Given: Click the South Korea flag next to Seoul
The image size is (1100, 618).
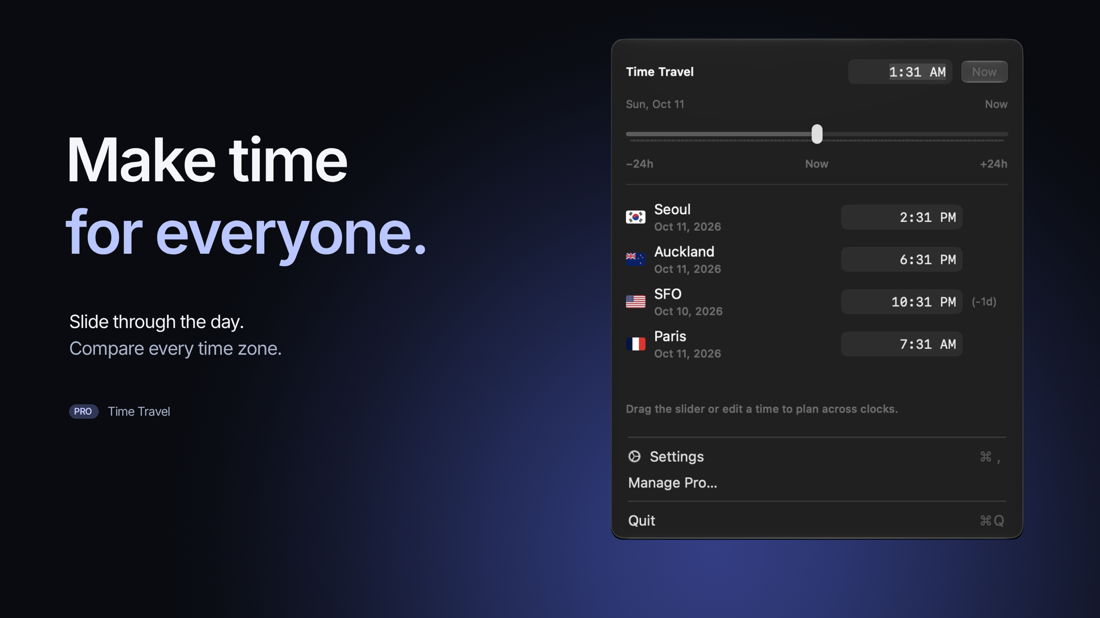Looking at the screenshot, I should coord(636,217).
